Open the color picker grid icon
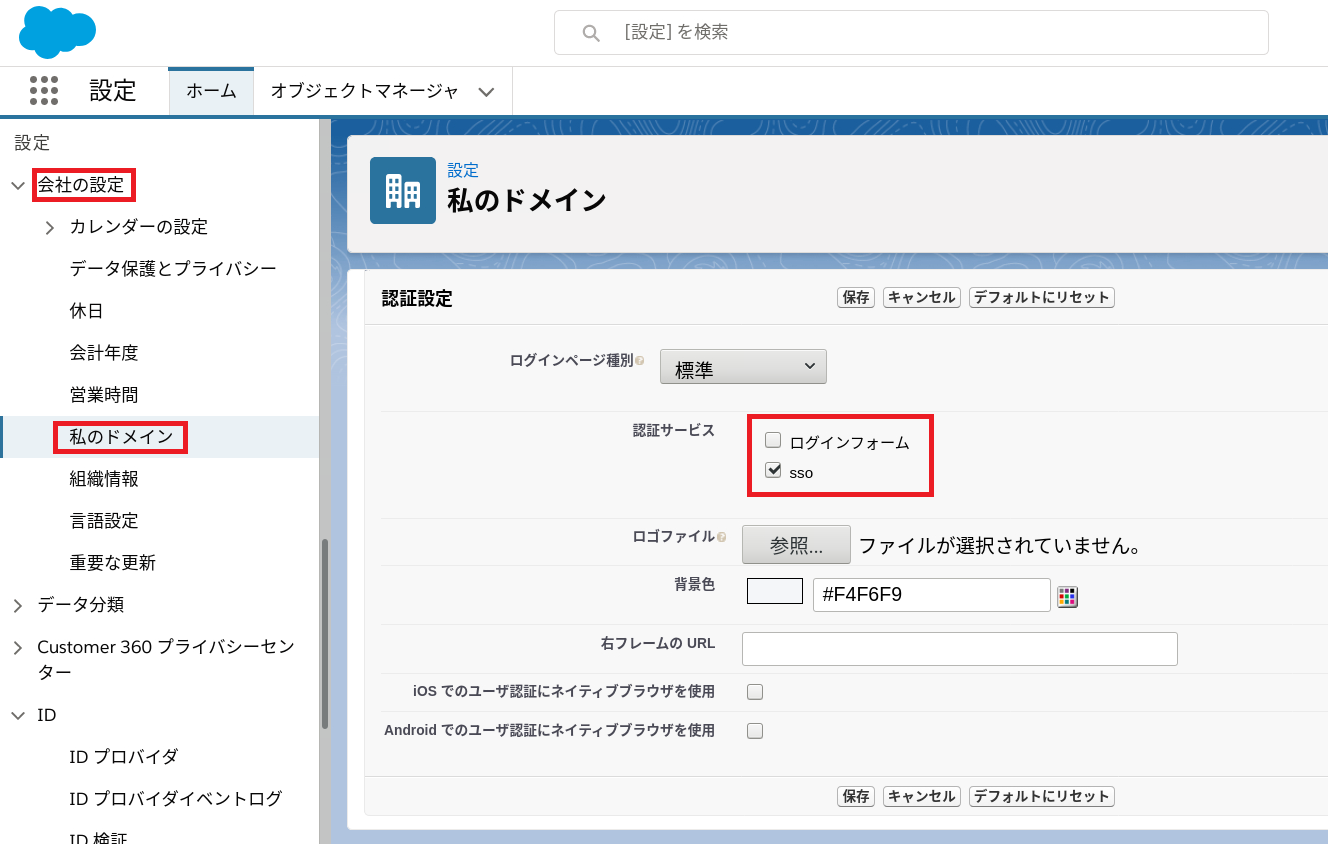The width and height of the screenshot is (1328, 844). (x=1067, y=597)
